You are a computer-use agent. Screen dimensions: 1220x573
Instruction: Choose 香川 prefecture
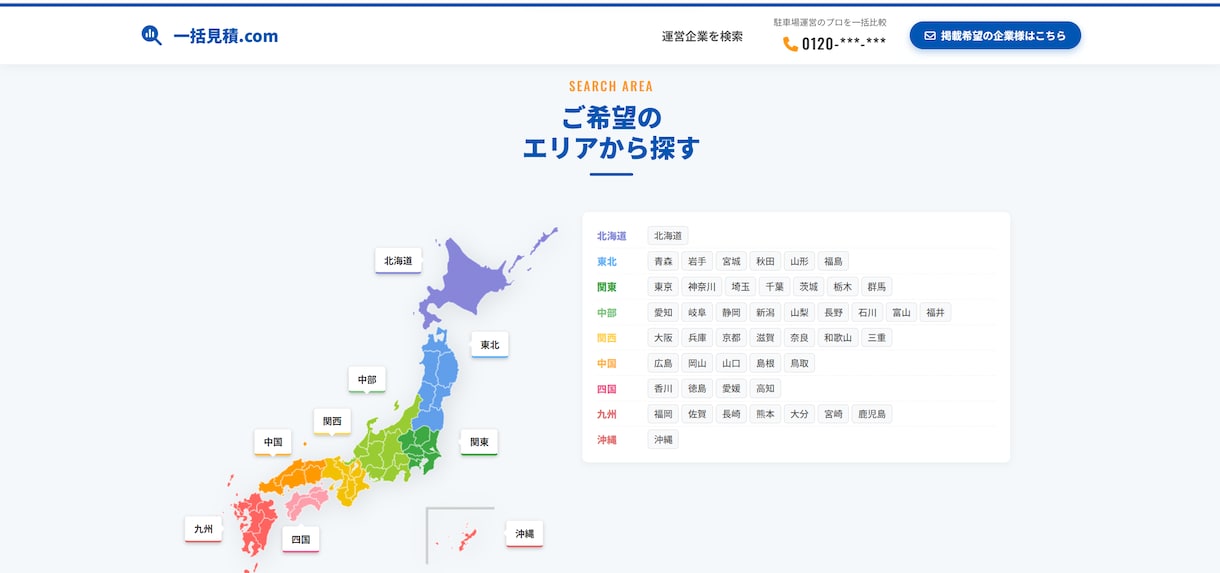(663, 388)
